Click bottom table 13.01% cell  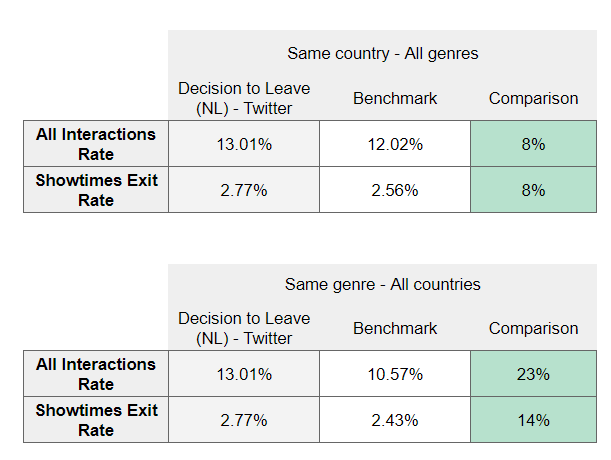244,374
